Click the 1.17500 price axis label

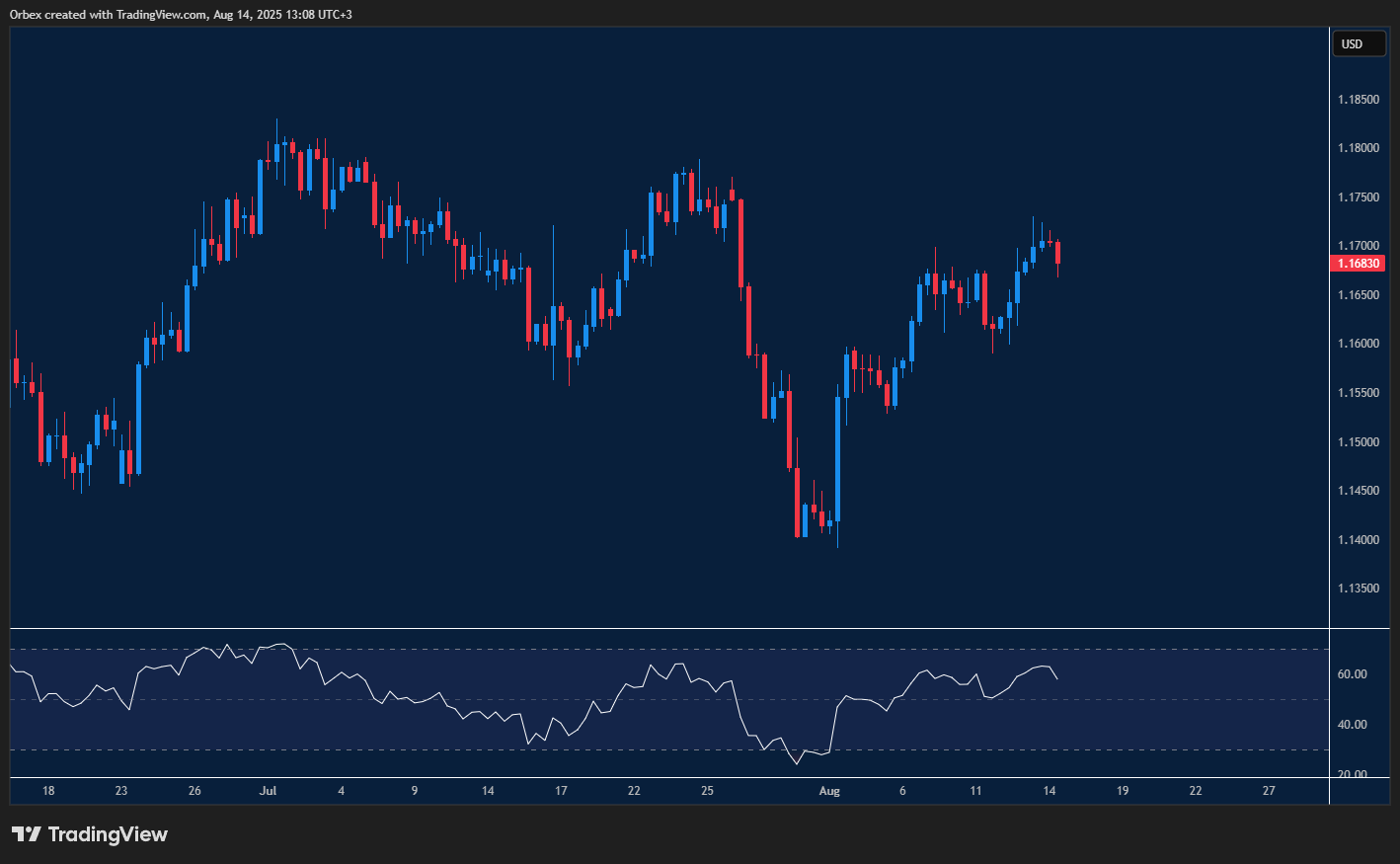coord(1358,197)
